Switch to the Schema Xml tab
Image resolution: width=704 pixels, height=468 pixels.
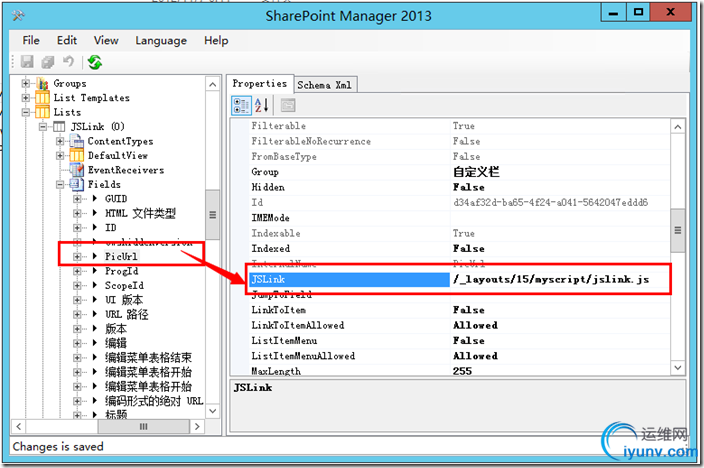(325, 85)
